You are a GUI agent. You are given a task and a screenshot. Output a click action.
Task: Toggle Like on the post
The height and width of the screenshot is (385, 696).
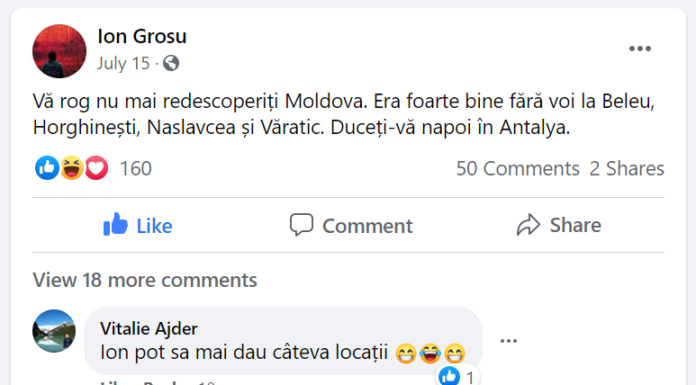(x=138, y=225)
